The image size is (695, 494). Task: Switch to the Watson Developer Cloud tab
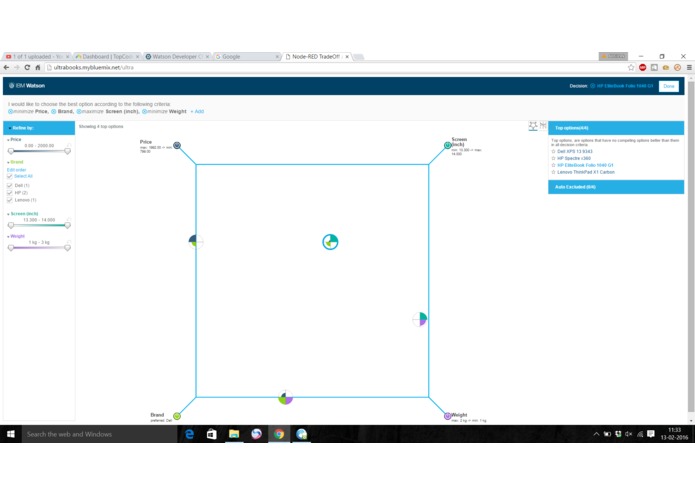(177, 57)
